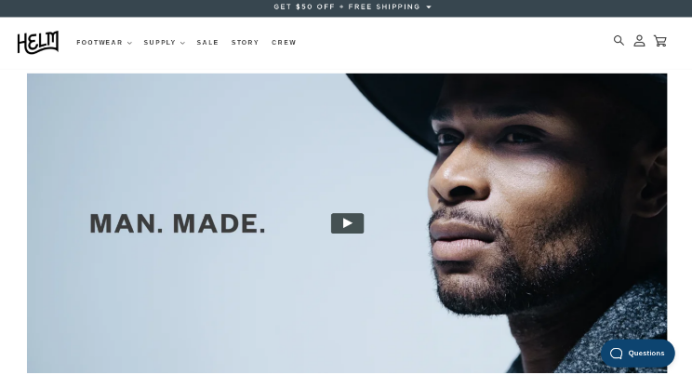Expand the $50 off announcement arrow
The height and width of the screenshot is (388, 692).
pyautogui.click(x=429, y=7)
